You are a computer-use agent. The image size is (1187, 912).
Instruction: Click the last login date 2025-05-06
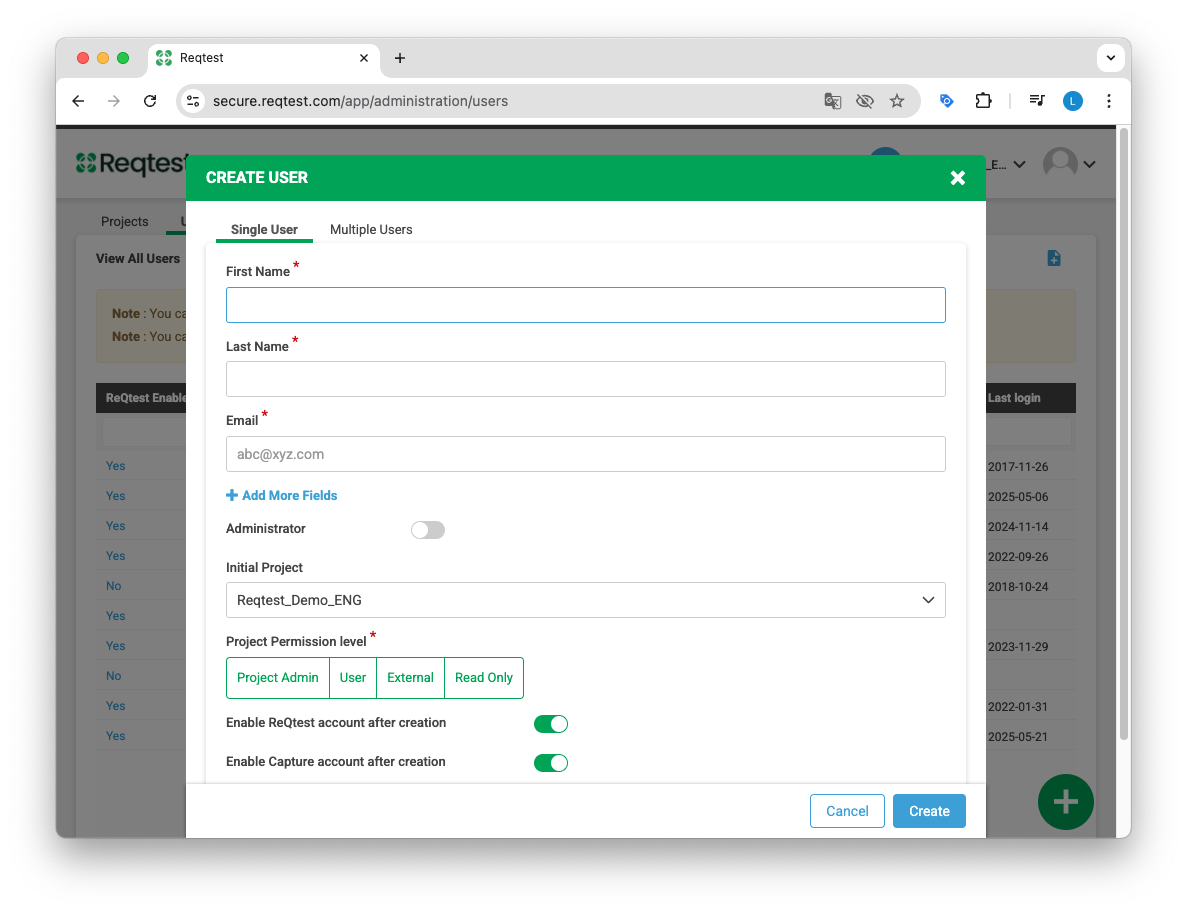click(x=1017, y=497)
